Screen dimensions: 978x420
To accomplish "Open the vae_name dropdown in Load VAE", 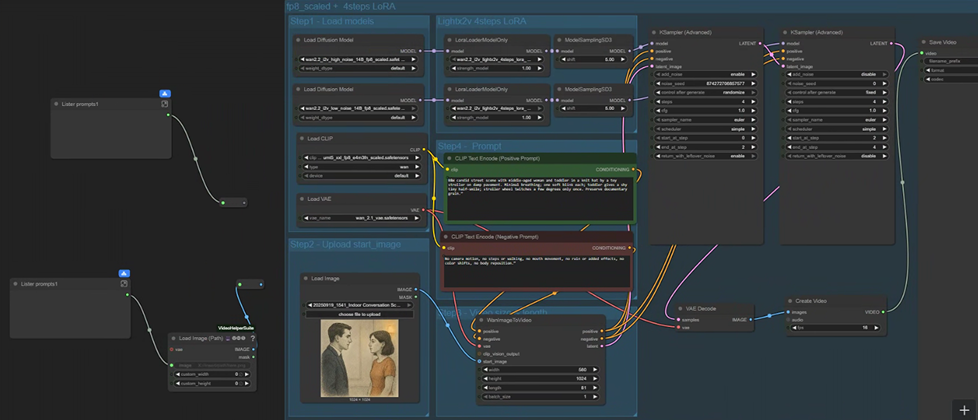I will (359, 217).
